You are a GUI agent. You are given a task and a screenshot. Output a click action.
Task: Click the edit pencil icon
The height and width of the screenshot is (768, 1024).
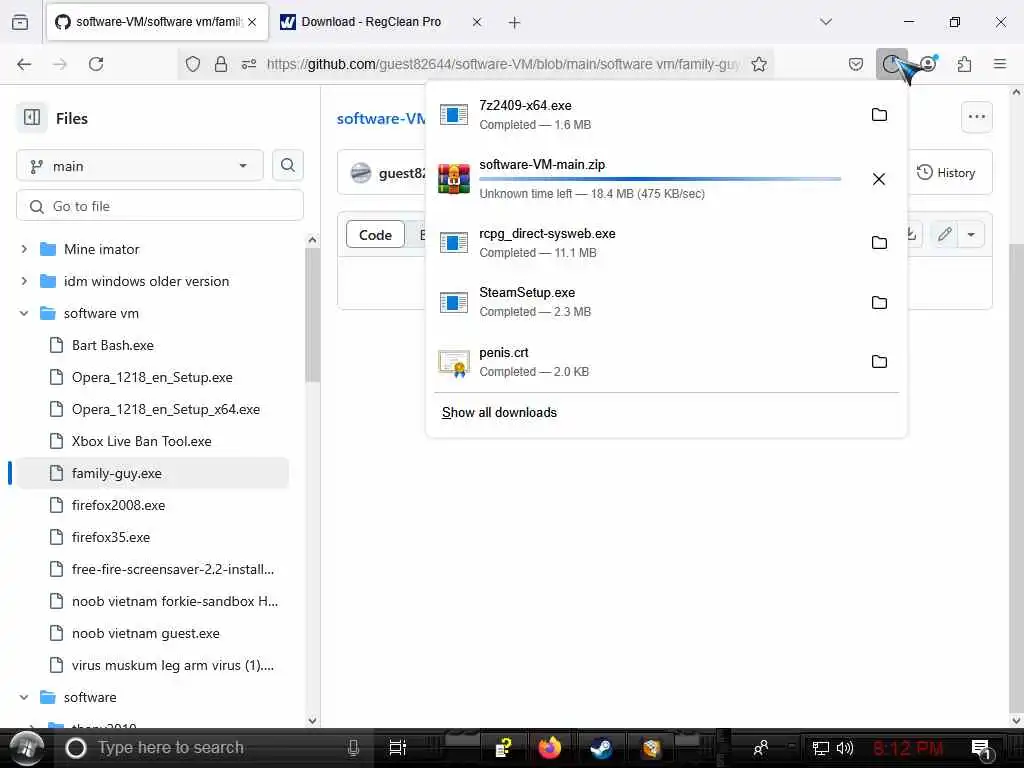coord(944,234)
